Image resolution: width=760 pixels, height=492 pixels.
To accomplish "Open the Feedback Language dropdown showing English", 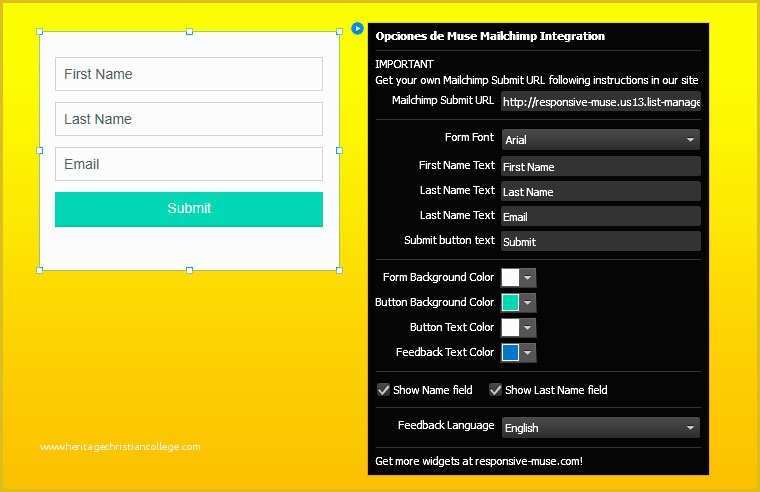I will tap(601, 428).
